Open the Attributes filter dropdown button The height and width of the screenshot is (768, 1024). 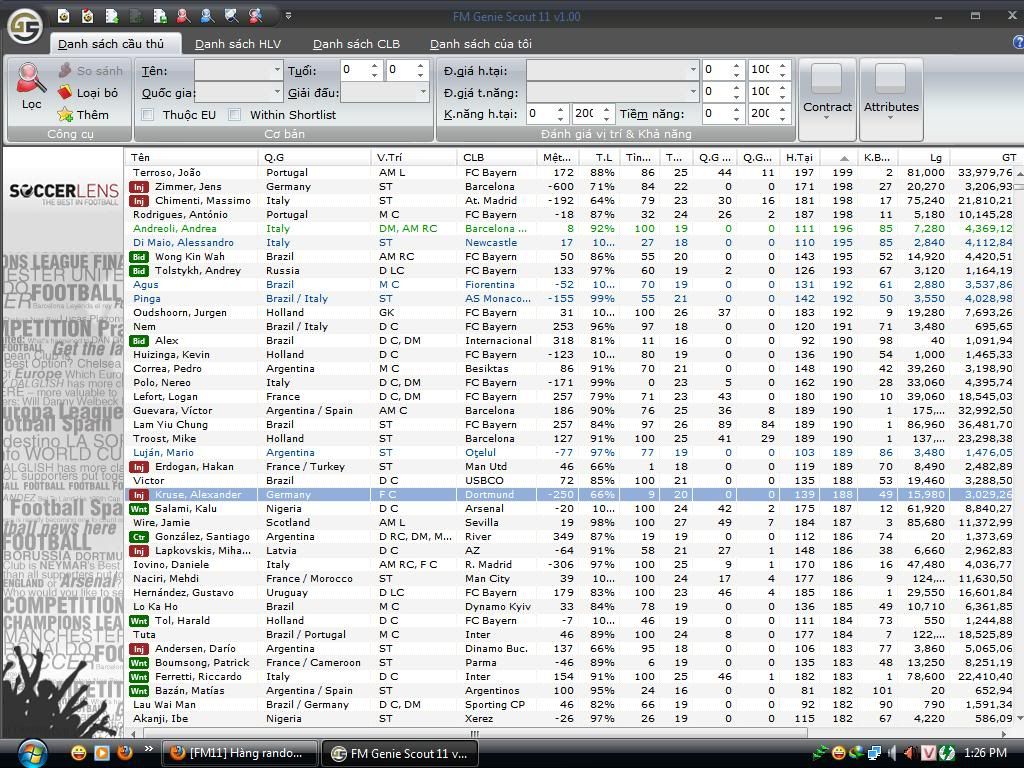[x=891, y=99]
